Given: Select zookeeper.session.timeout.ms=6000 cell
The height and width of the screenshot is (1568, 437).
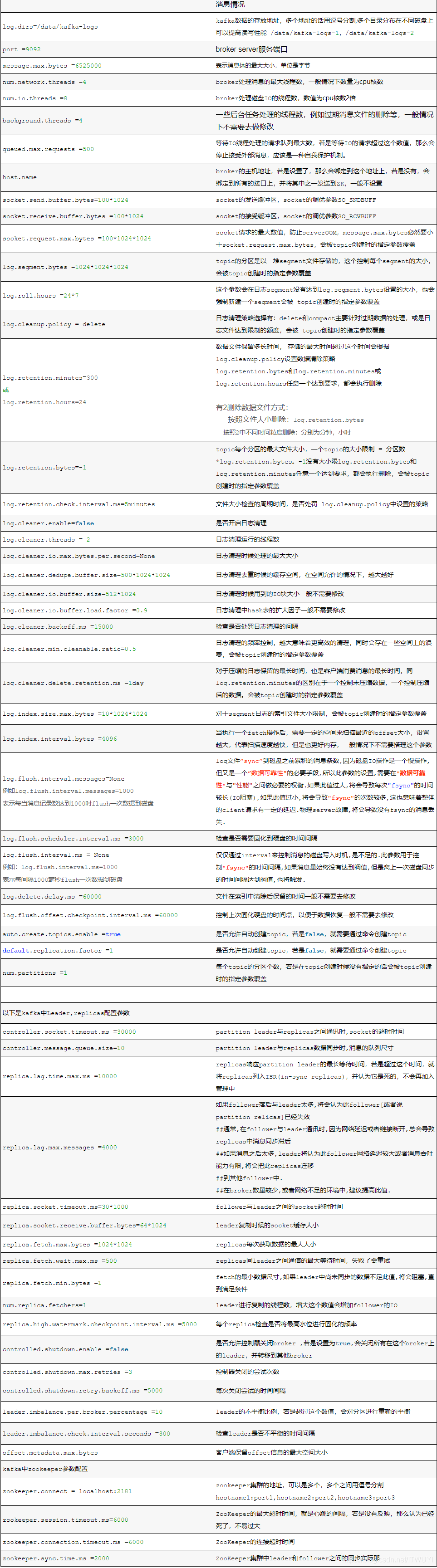Looking at the screenshot, I should [107, 1520].
